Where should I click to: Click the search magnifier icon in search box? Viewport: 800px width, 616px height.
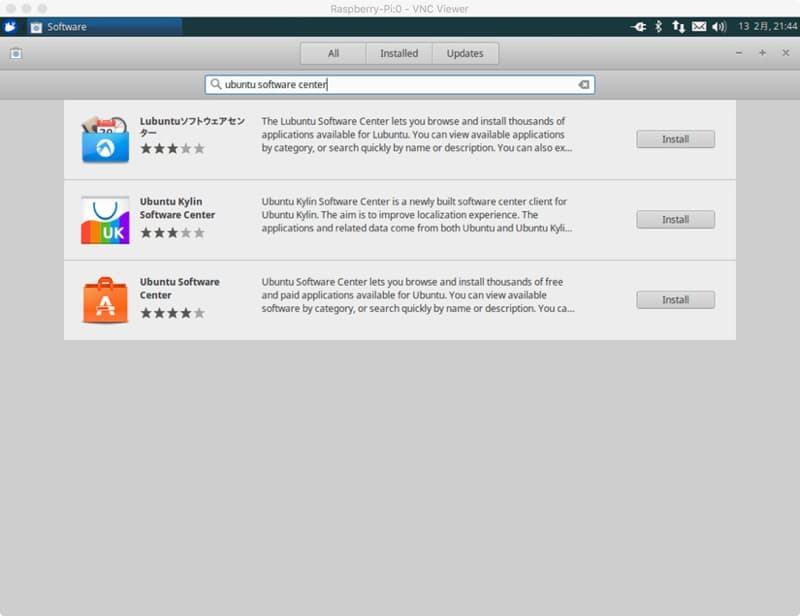pos(216,84)
